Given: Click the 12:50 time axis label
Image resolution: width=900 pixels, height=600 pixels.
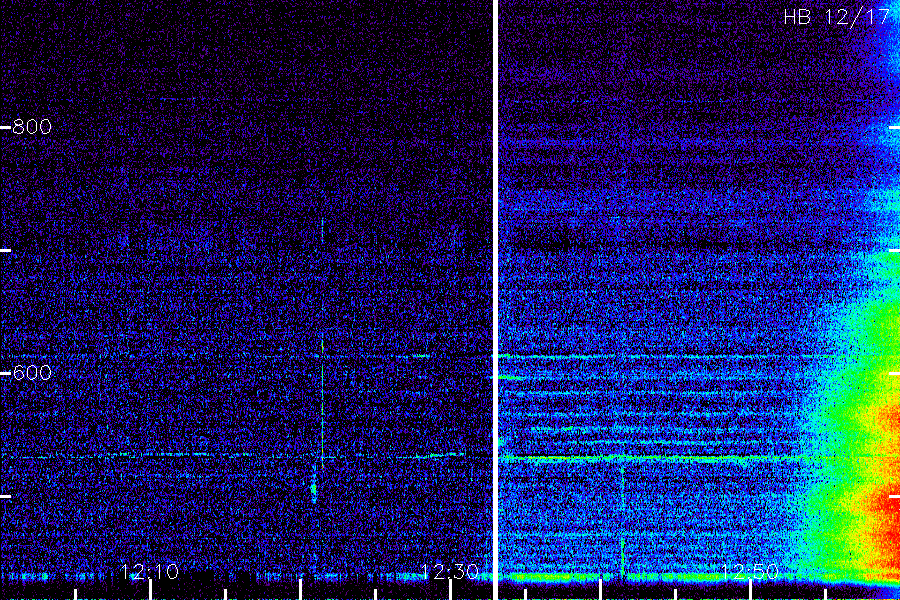Looking at the screenshot, I should pos(750,571).
